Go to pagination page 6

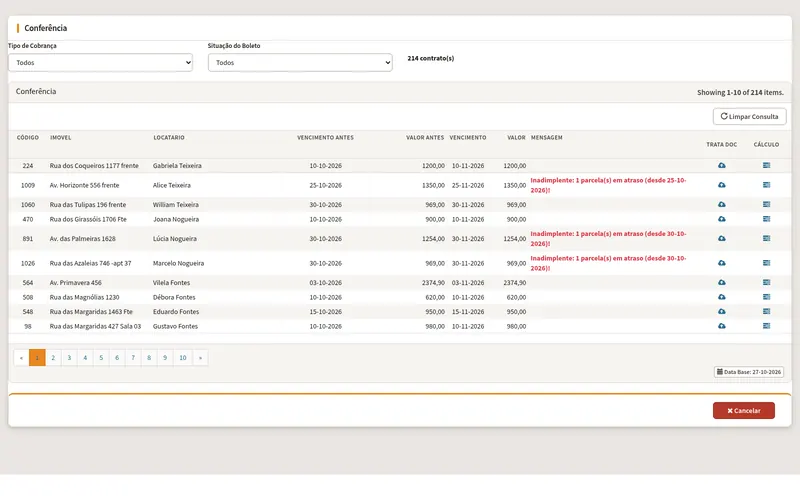point(117,358)
